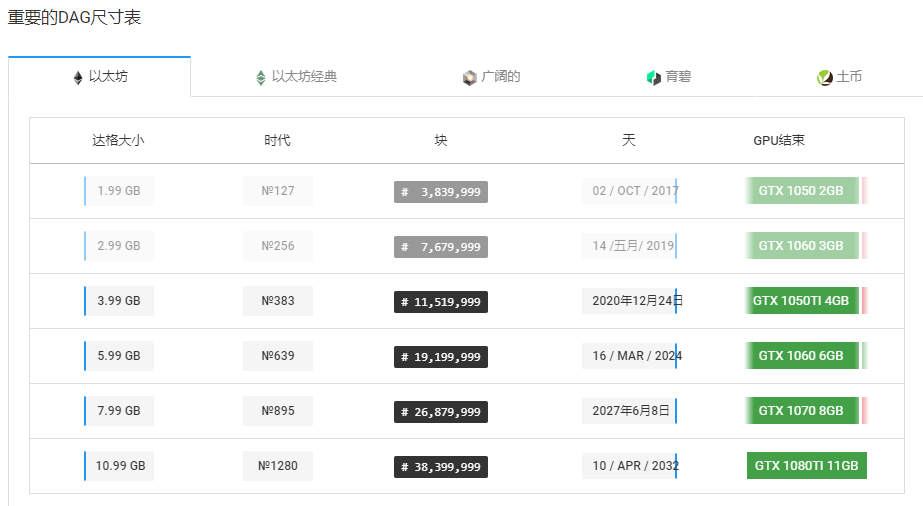Click epoch №639 cell
Viewport: 923px width, 506px height.
(278, 355)
